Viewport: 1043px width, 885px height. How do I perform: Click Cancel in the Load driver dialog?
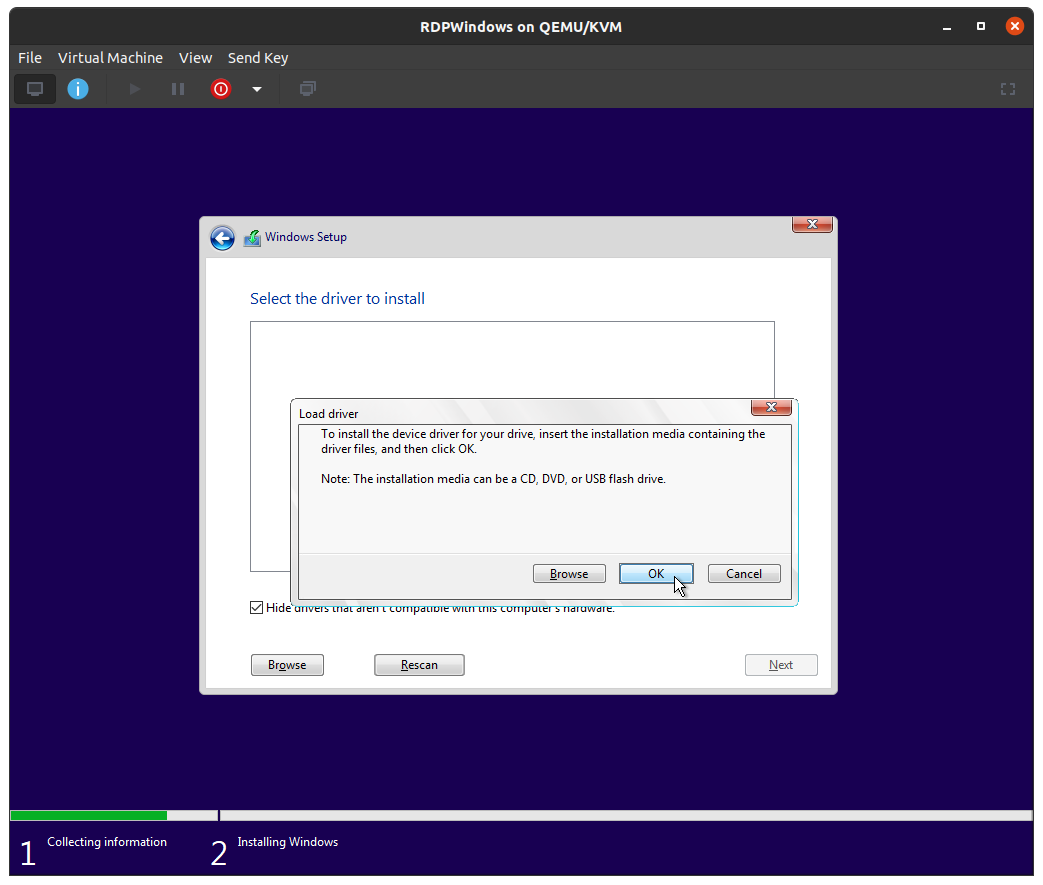[x=743, y=574]
